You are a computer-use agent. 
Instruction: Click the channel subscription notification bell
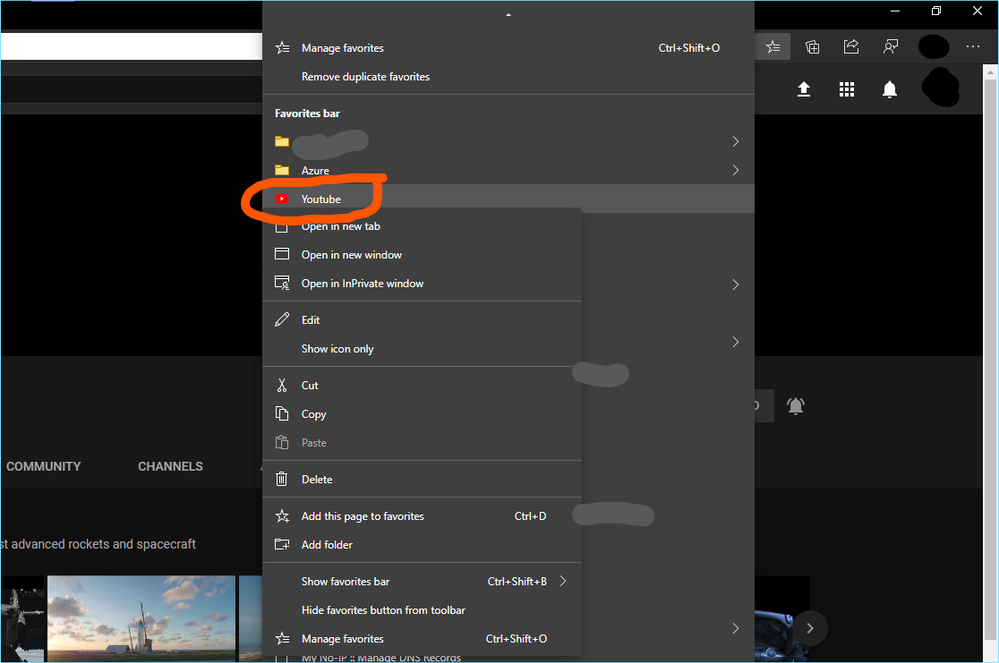pyautogui.click(x=796, y=406)
